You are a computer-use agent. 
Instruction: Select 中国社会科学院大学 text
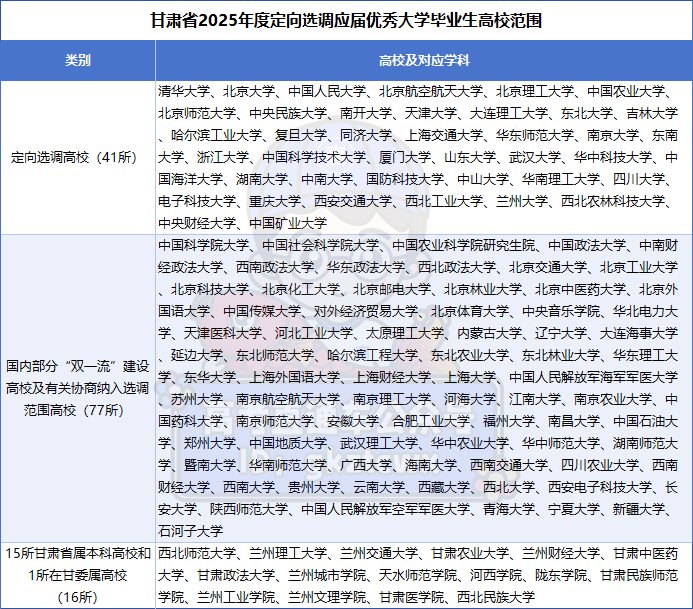[320, 245]
